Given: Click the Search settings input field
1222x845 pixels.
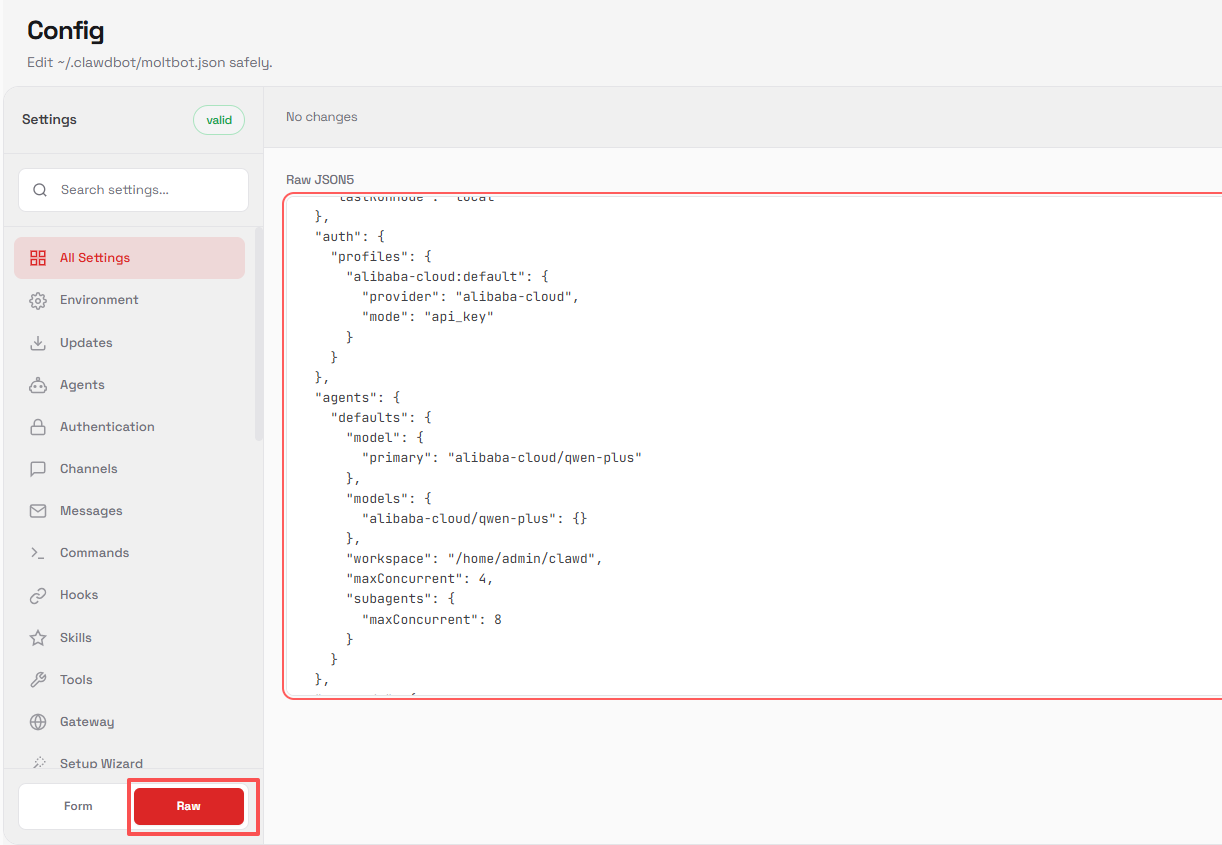Looking at the screenshot, I should pyautogui.click(x=133, y=190).
